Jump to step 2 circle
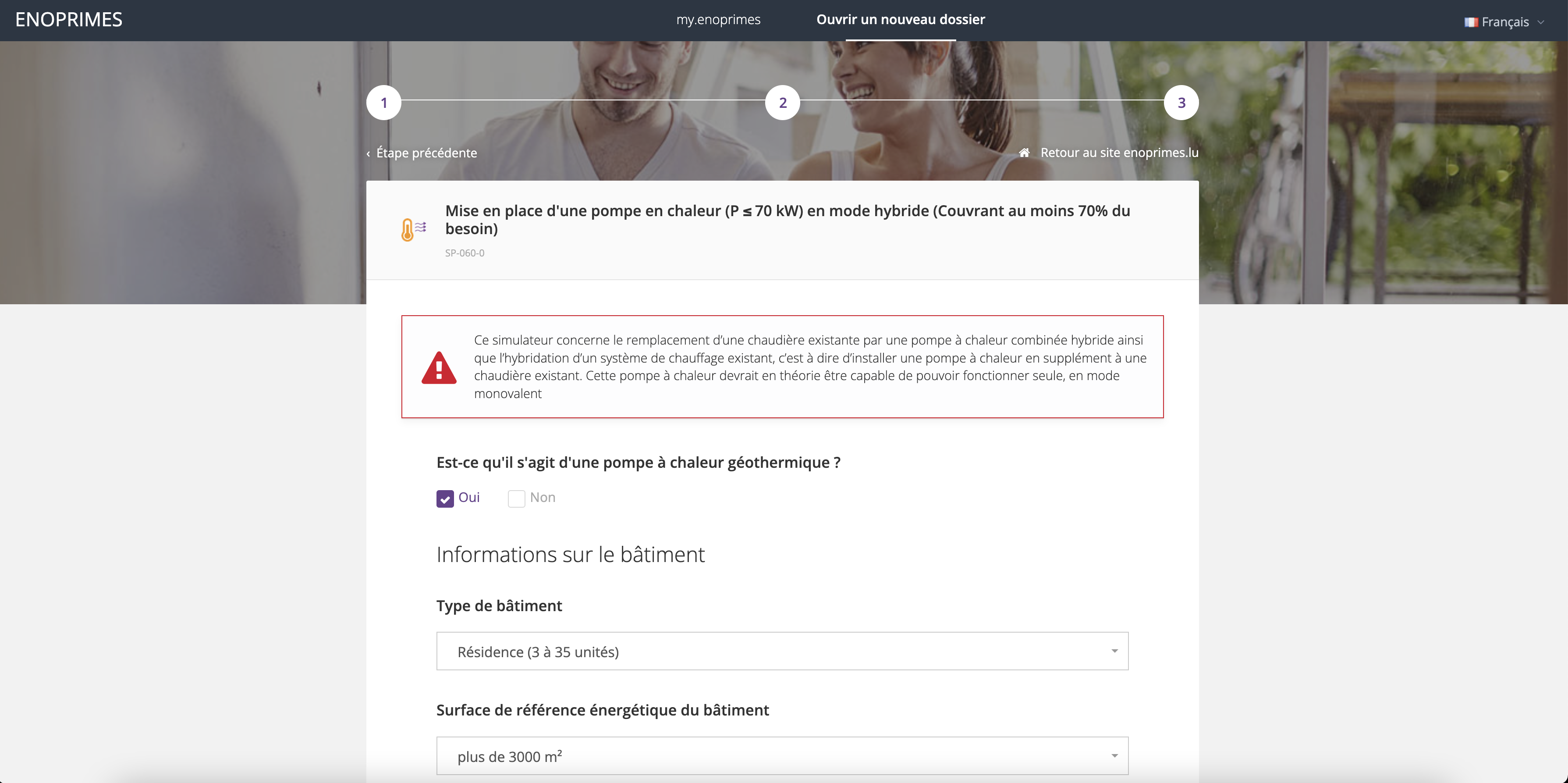The image size is (1568, 783). [782, 103]
